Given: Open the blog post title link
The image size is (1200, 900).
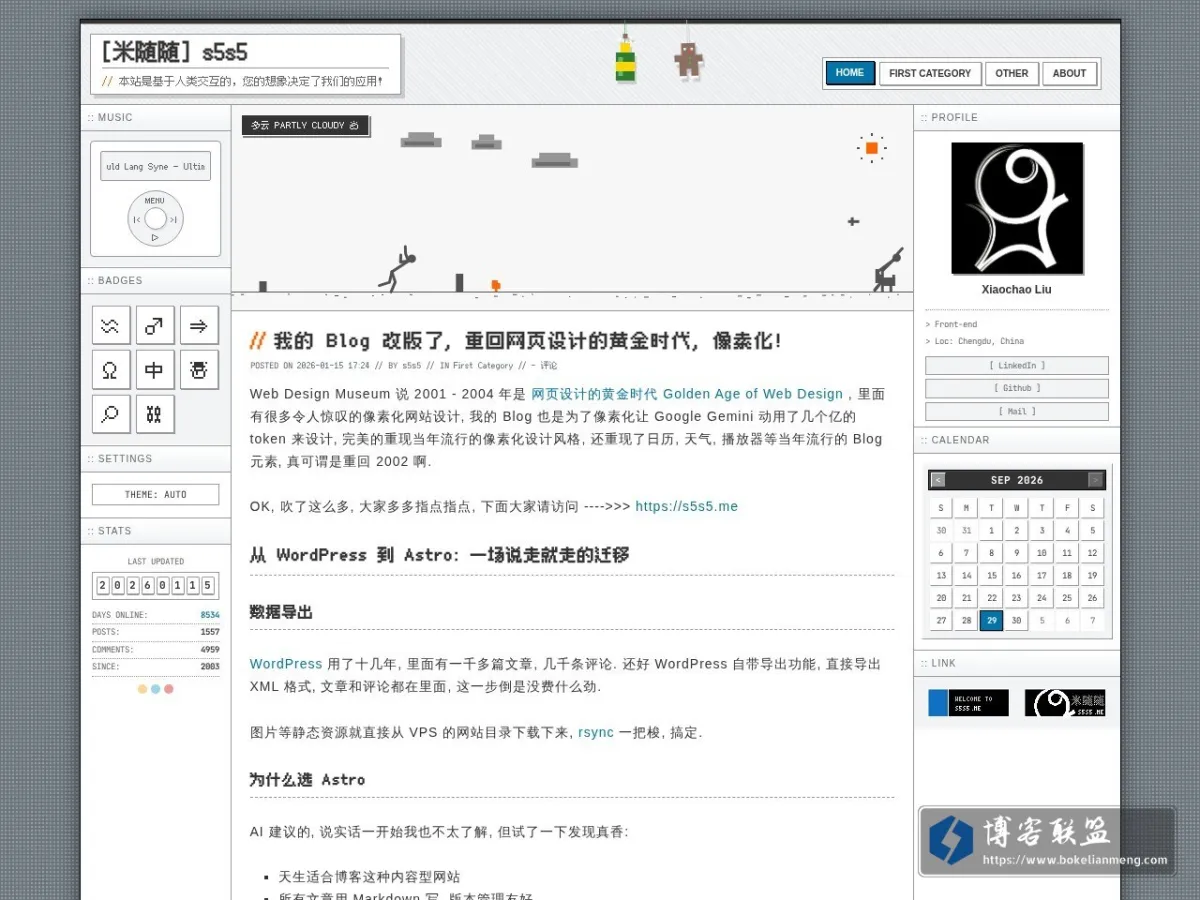Looking at the screenshot, I should (x=527, y=341).
